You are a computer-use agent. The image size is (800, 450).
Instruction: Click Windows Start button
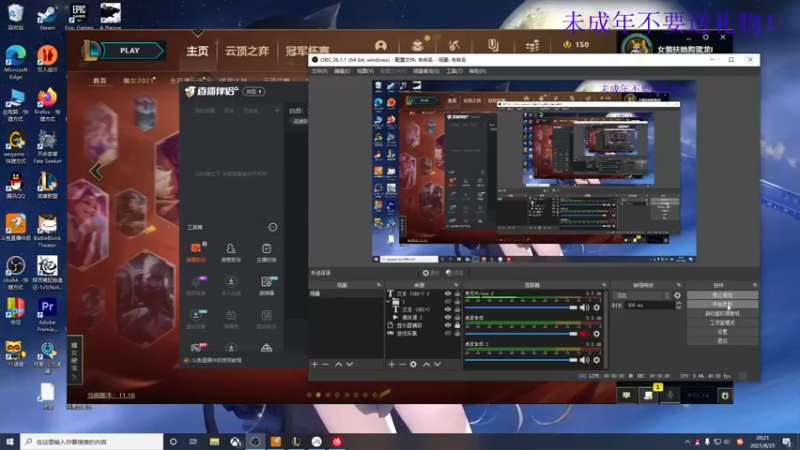tap(10, 441)
